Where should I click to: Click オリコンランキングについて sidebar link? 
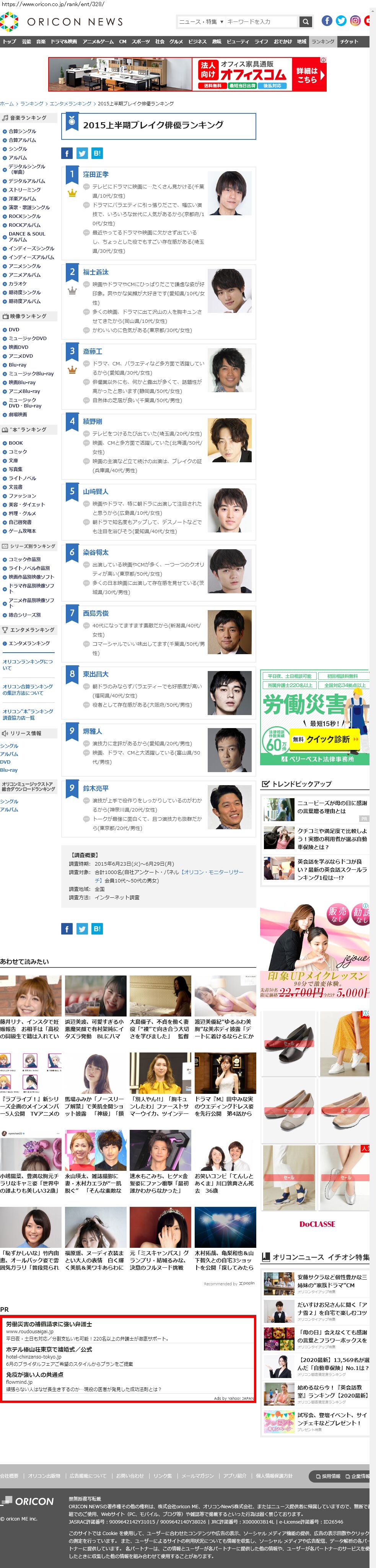(27, 665)
